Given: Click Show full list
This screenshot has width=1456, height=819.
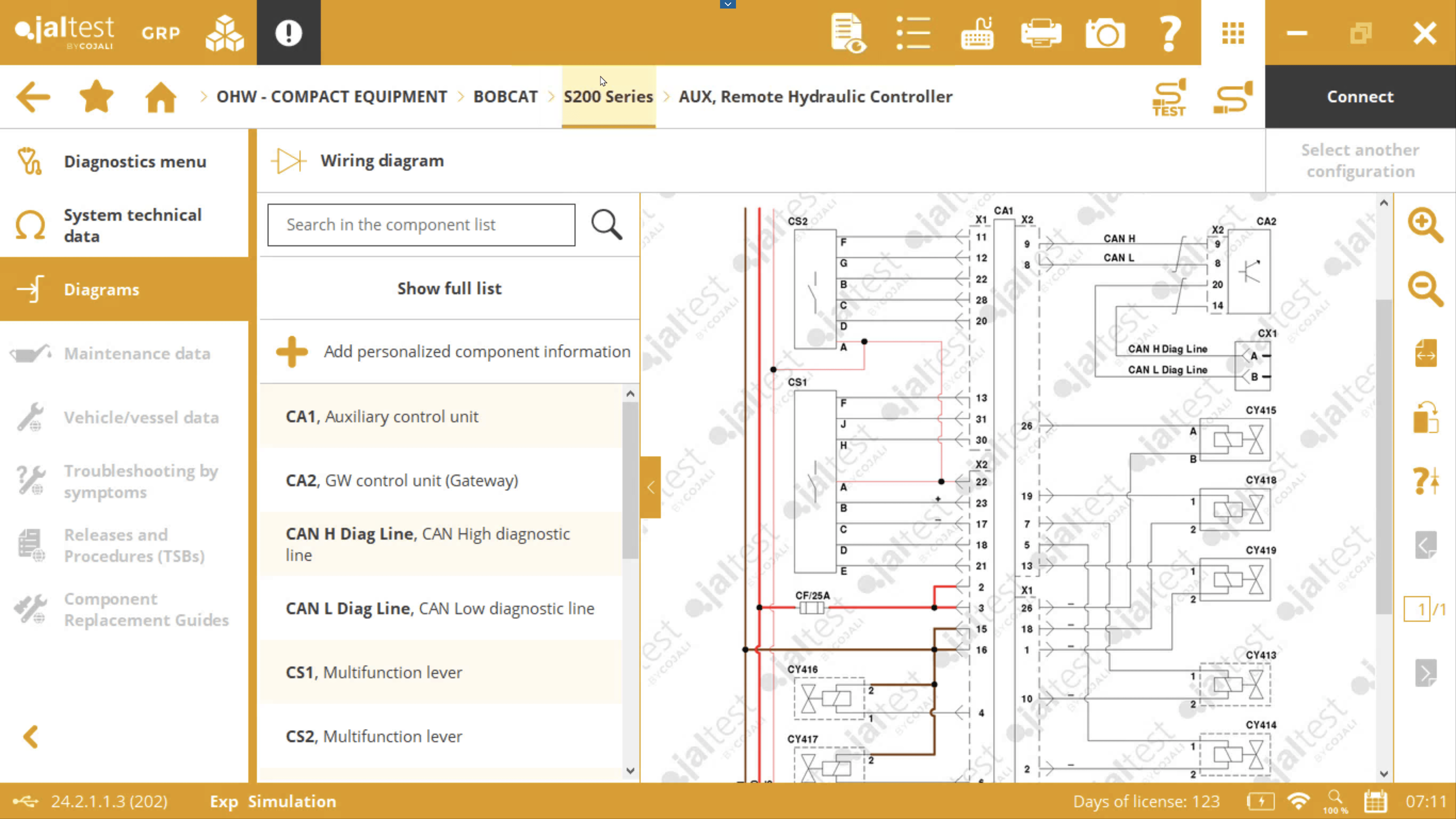Looking at the screenshot, I should click(449, 288).
